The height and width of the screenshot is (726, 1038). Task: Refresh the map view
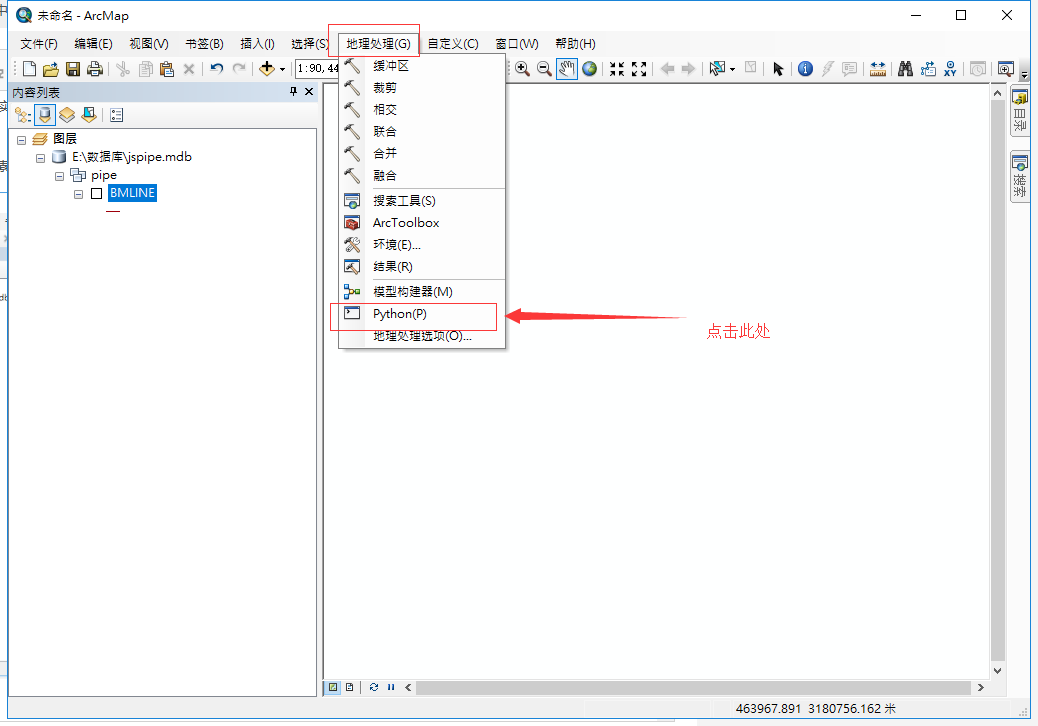coord(374,687)
